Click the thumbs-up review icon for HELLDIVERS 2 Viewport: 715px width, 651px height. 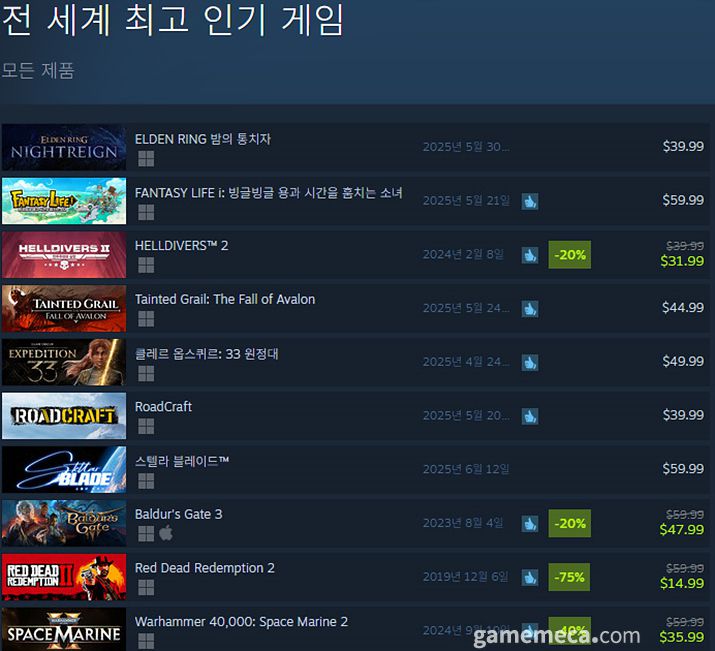point(530,255)
